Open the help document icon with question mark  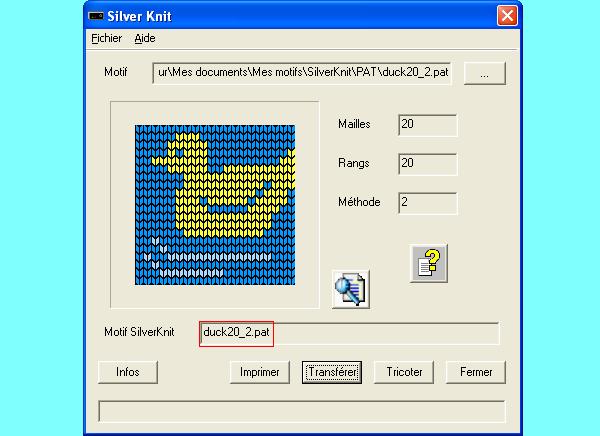(x=429, y=263)
